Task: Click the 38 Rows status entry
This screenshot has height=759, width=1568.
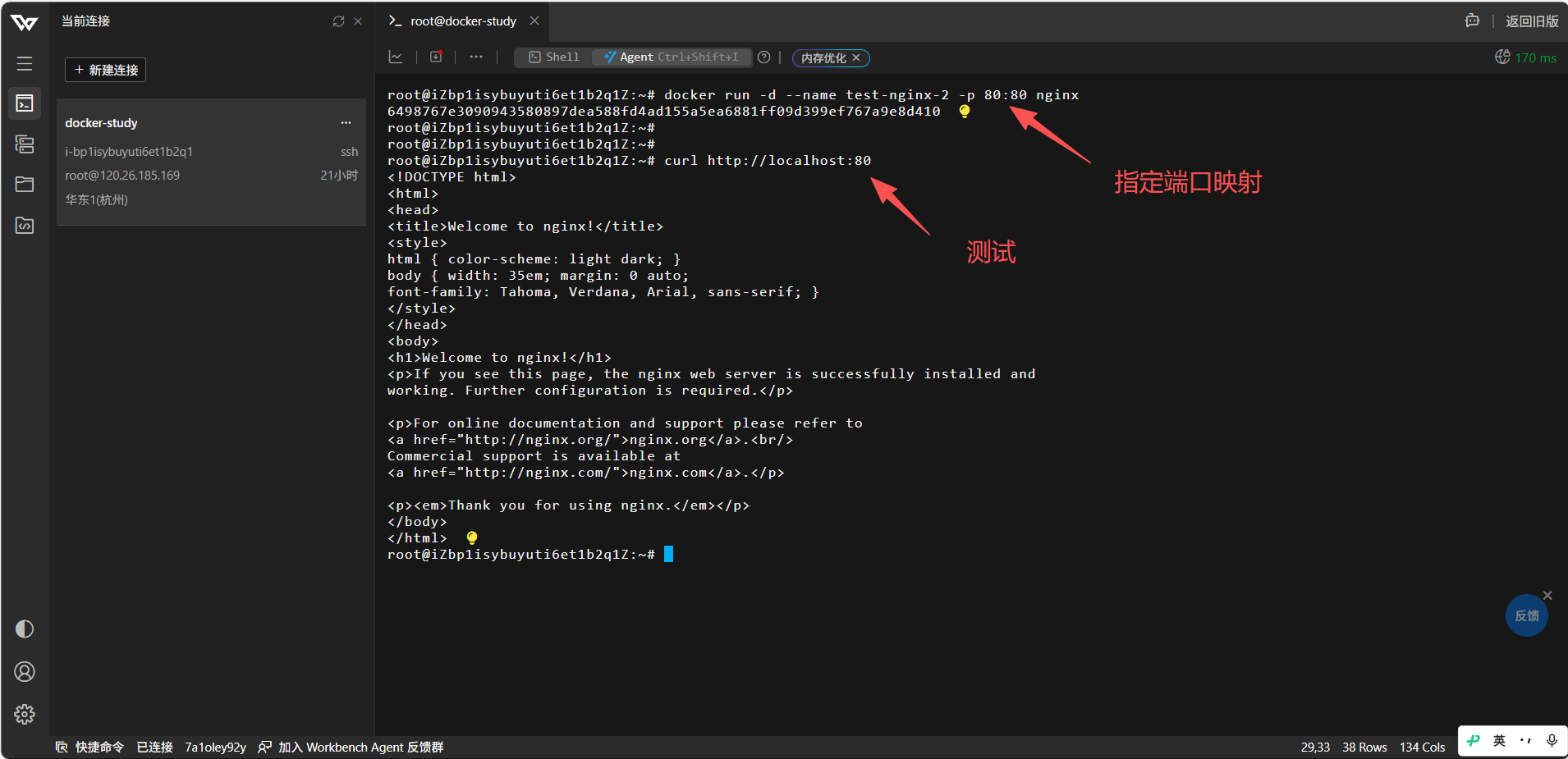Action: click(x=1364, y=747)
